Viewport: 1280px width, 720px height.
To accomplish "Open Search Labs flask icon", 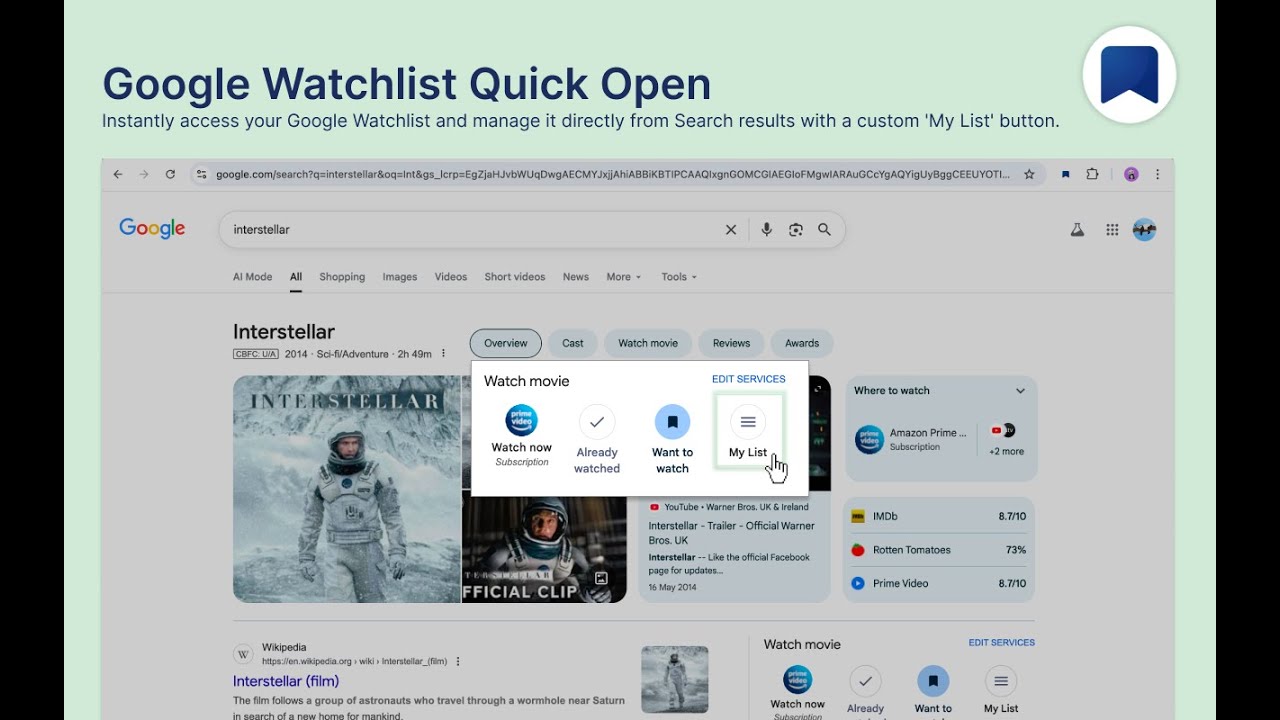I will 1077,229.
